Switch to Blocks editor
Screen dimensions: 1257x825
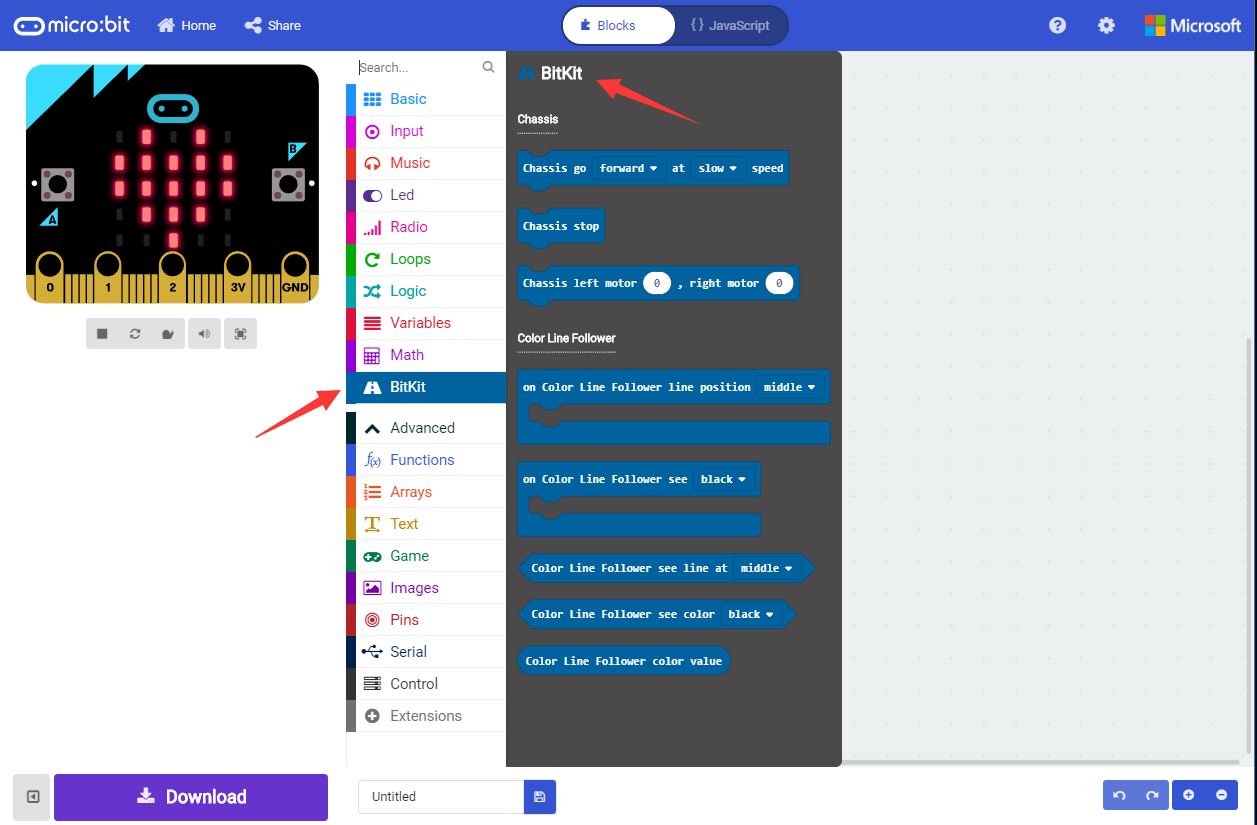pos(619,26)
